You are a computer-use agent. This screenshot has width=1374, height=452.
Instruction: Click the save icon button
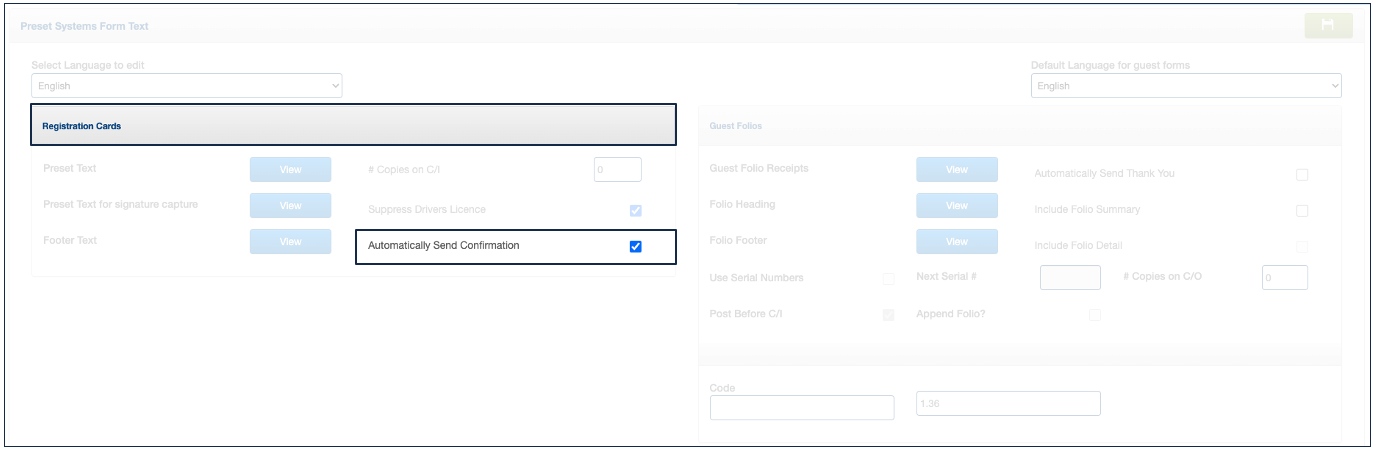pyautogui.click(x=1328, y=26)
